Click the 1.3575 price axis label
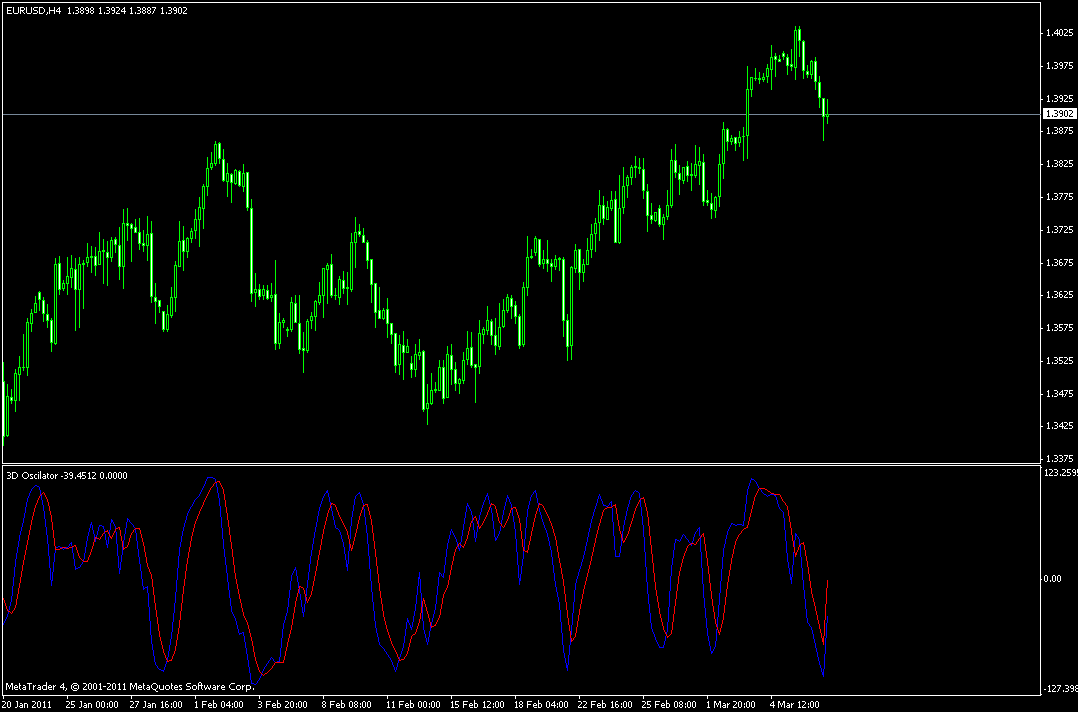Viewport: 1078px width, 712px height. tap(1059, 328)
